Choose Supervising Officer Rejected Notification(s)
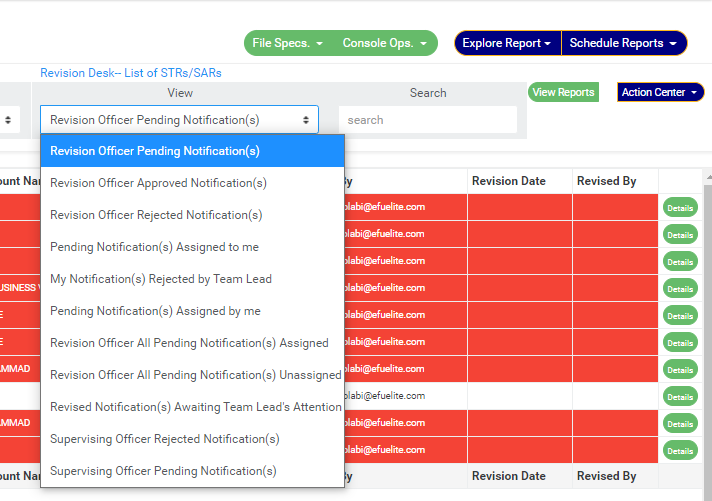Screen dimensions: 712x501 [x=165, y=439]
